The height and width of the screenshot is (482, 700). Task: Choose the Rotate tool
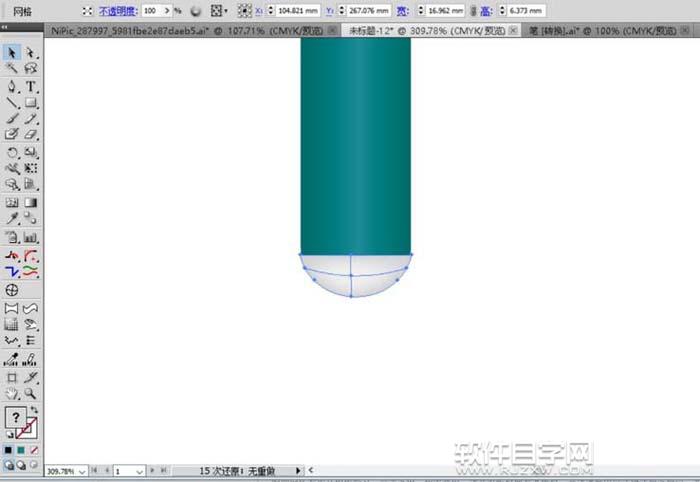click(x=12, y=152)
